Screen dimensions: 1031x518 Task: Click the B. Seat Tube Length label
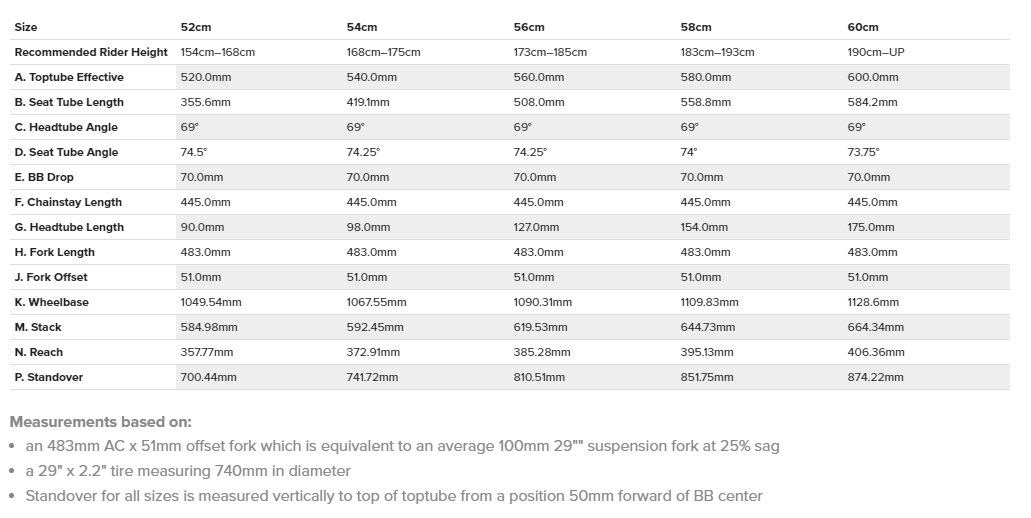coord(69,102)
